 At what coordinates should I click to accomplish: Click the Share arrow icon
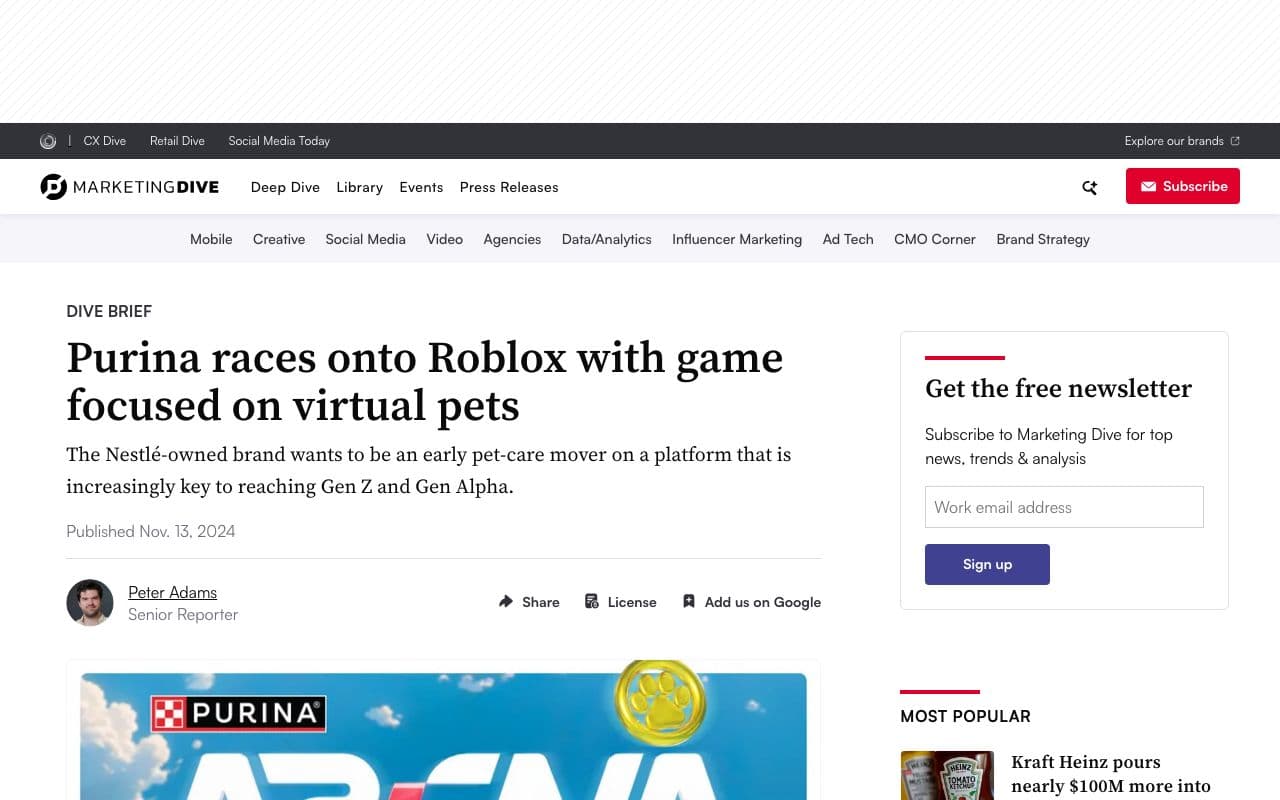pos(506,601)
